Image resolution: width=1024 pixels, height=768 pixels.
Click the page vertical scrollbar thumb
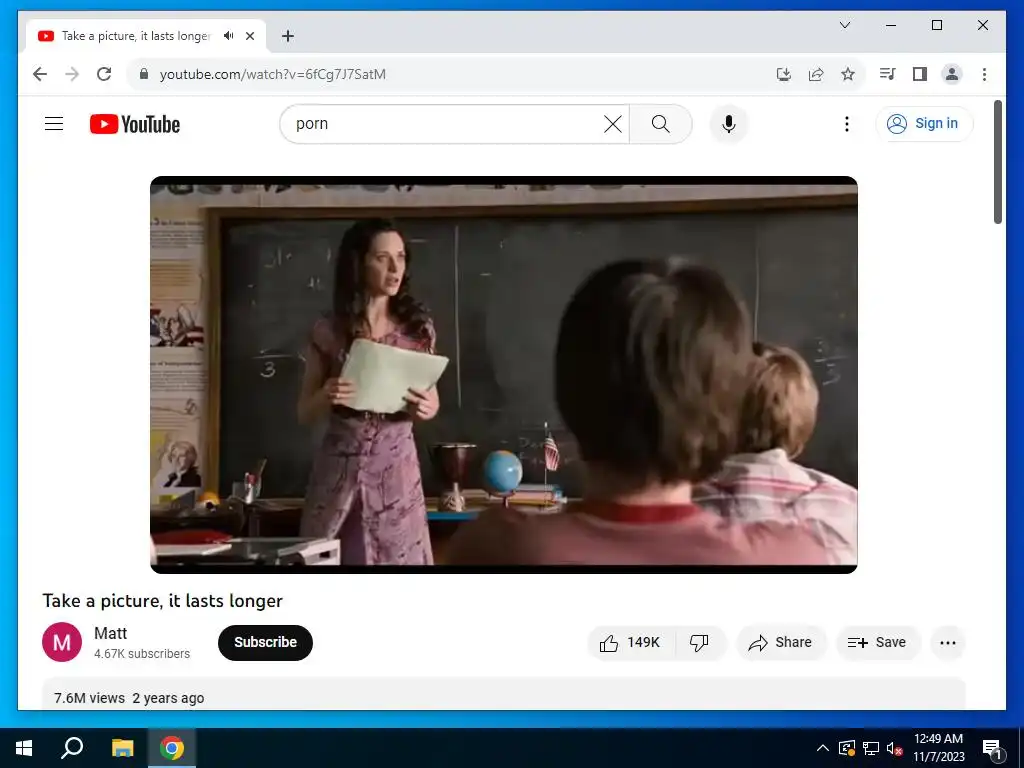point(997,162)
